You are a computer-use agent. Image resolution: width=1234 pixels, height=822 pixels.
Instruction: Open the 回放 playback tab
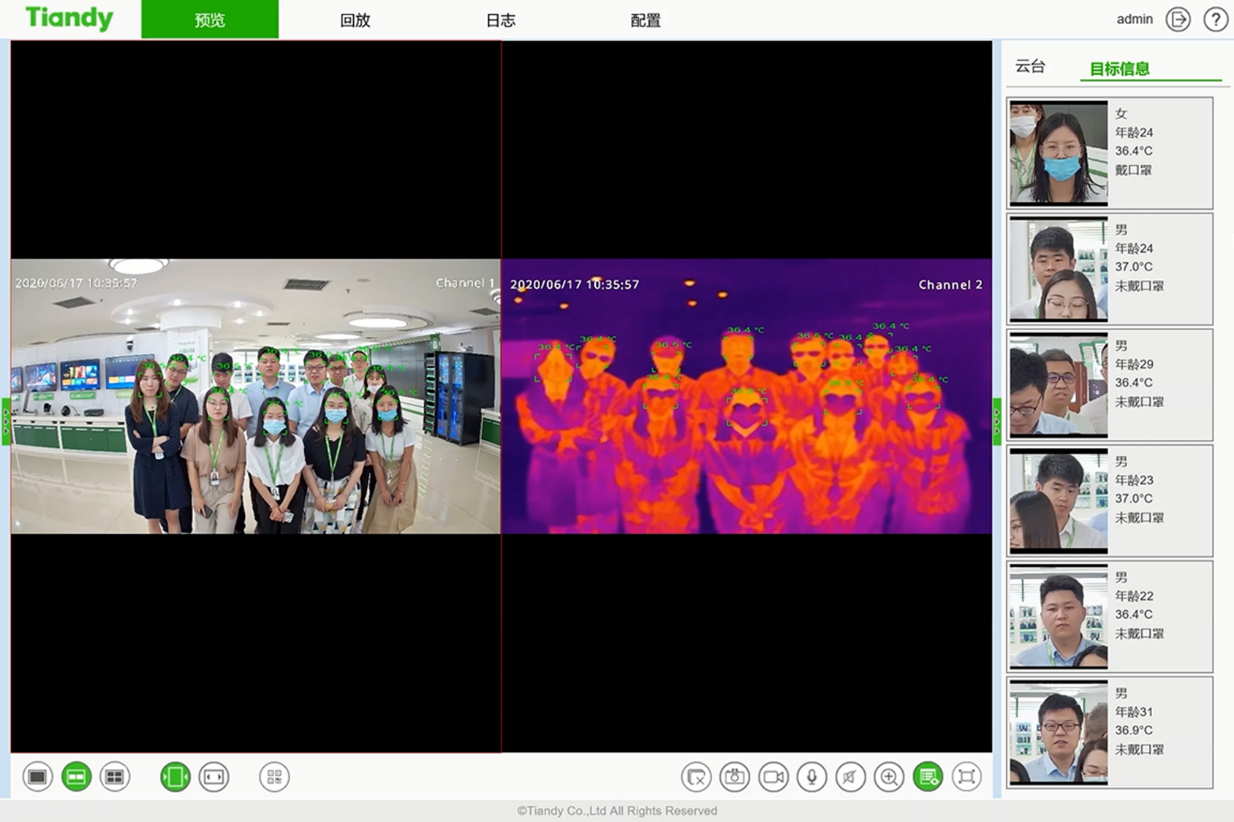tap(355, 20)
